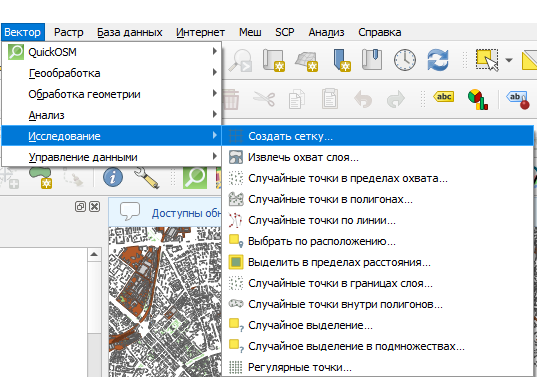Viewport: 537px width, 377px height.
Task: Click the green polygon layer icon
Action: click(41, 177)
